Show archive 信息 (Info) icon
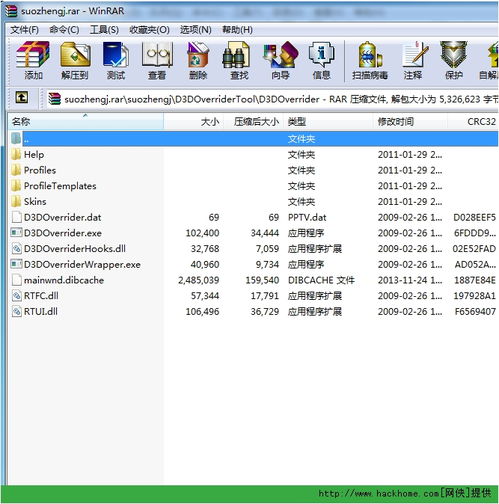The image size is (499, 504). (x=321, y=60)
